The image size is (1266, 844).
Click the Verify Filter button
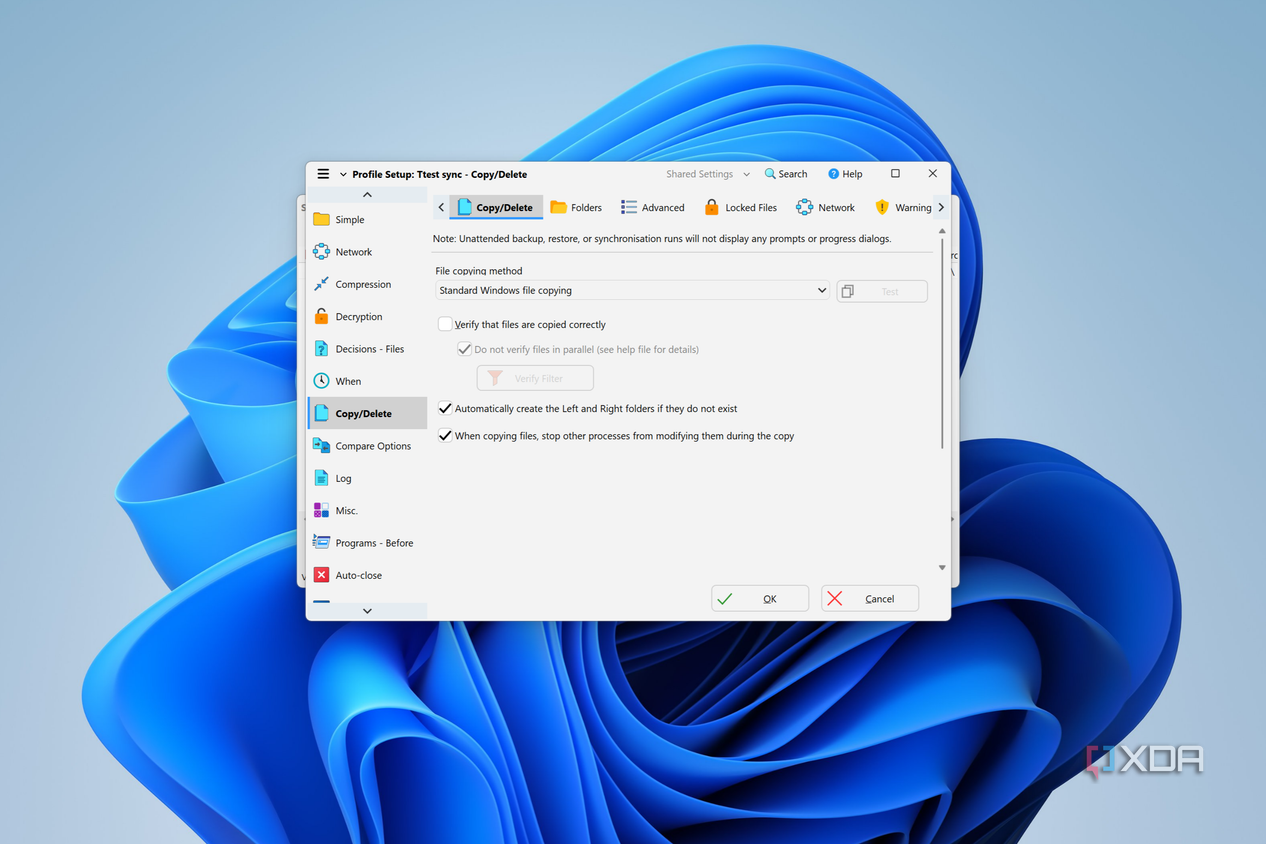pyautogui.click(x=535, y=378)
